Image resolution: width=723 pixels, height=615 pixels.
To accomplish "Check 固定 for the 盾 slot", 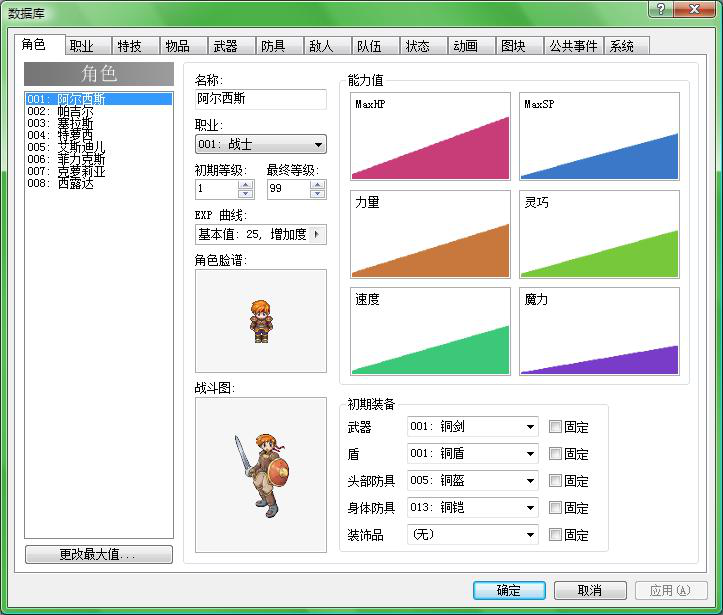I will (x=555, y=454).
